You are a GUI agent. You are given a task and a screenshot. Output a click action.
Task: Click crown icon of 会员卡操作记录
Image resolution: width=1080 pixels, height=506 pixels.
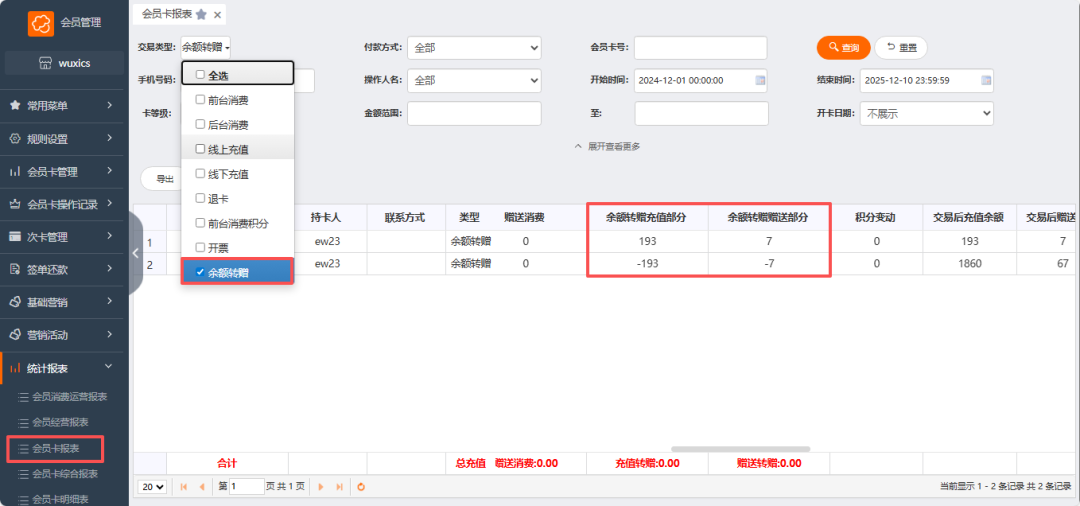tap(14, 204)
